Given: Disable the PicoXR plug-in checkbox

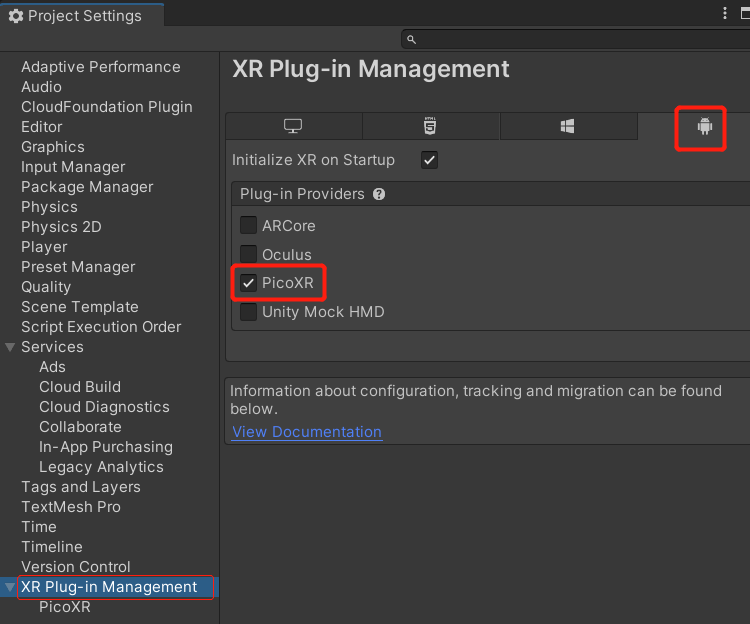Looking at the screenshot, I should click(248, 284).
